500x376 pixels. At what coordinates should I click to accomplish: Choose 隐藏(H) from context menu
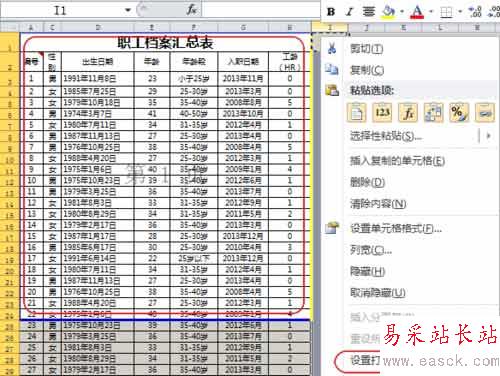tap(367, 271)
